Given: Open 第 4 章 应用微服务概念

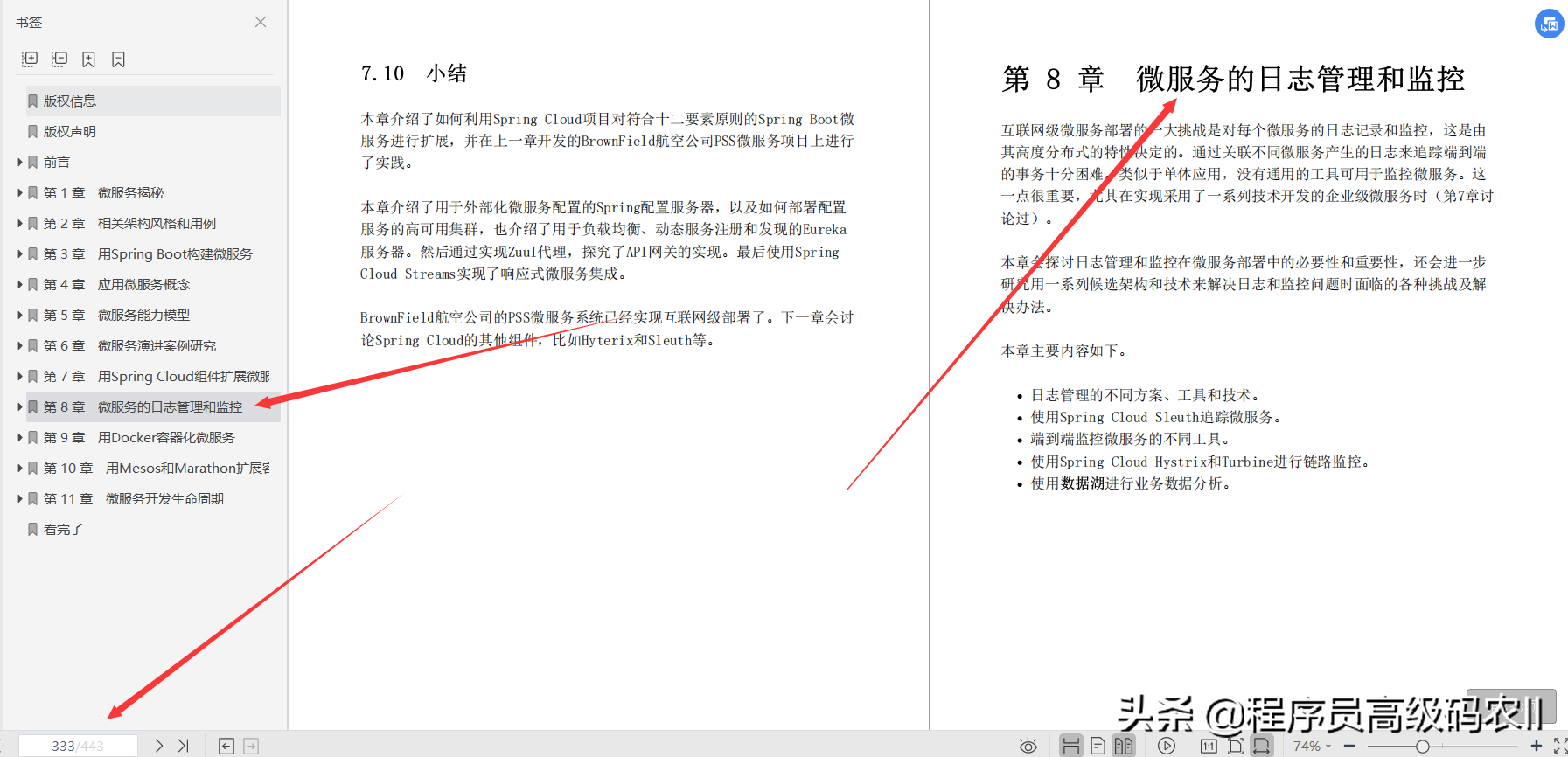Looking at the screenshot, I should click(x=116, y=284).
